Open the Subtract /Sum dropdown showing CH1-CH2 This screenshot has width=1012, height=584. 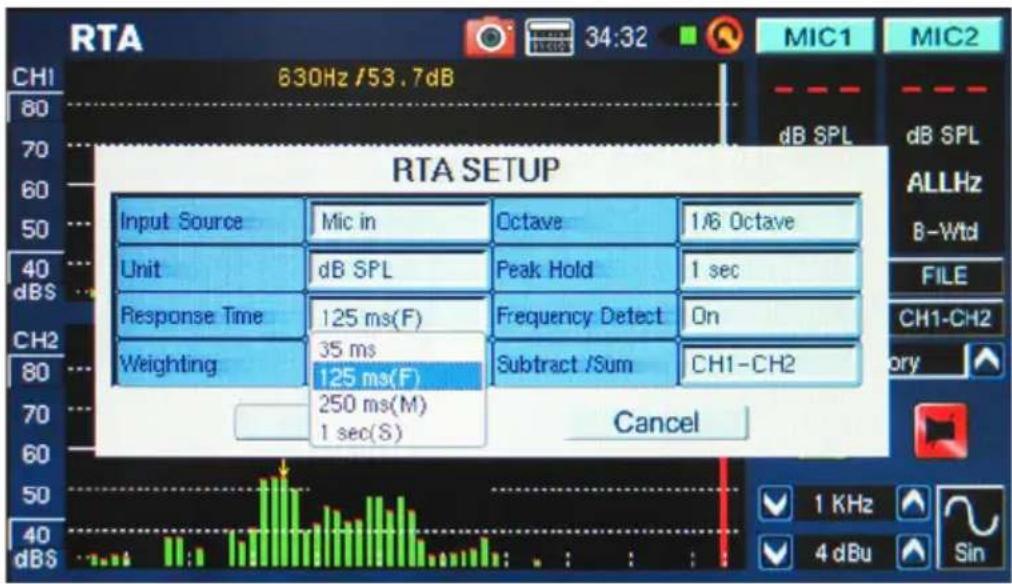[x=769, y=365]
